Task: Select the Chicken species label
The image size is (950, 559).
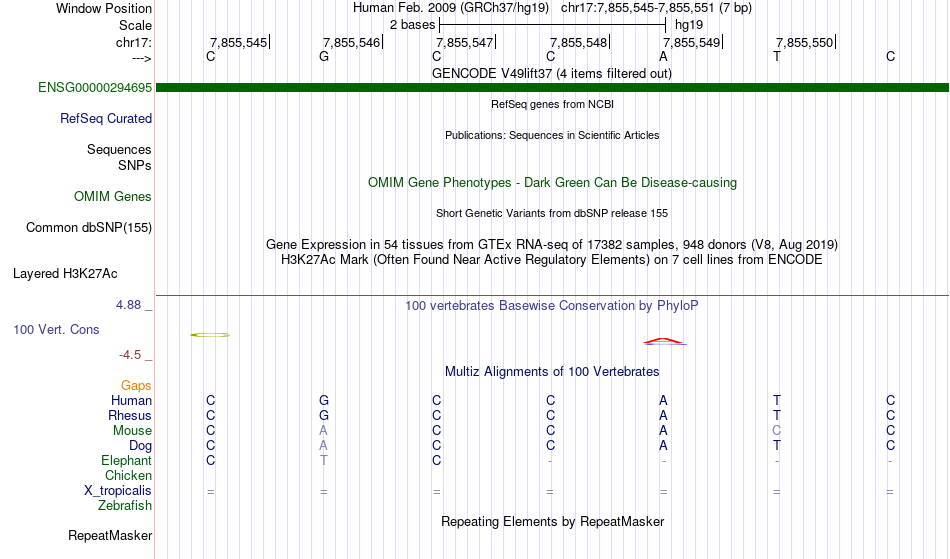Action: tap(128, 475)
